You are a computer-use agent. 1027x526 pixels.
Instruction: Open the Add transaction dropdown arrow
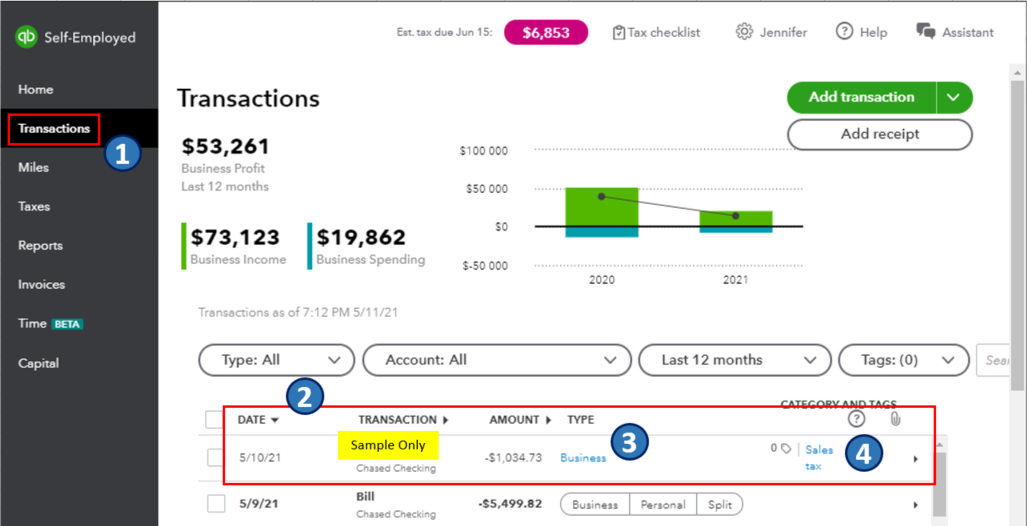[954, 97]
